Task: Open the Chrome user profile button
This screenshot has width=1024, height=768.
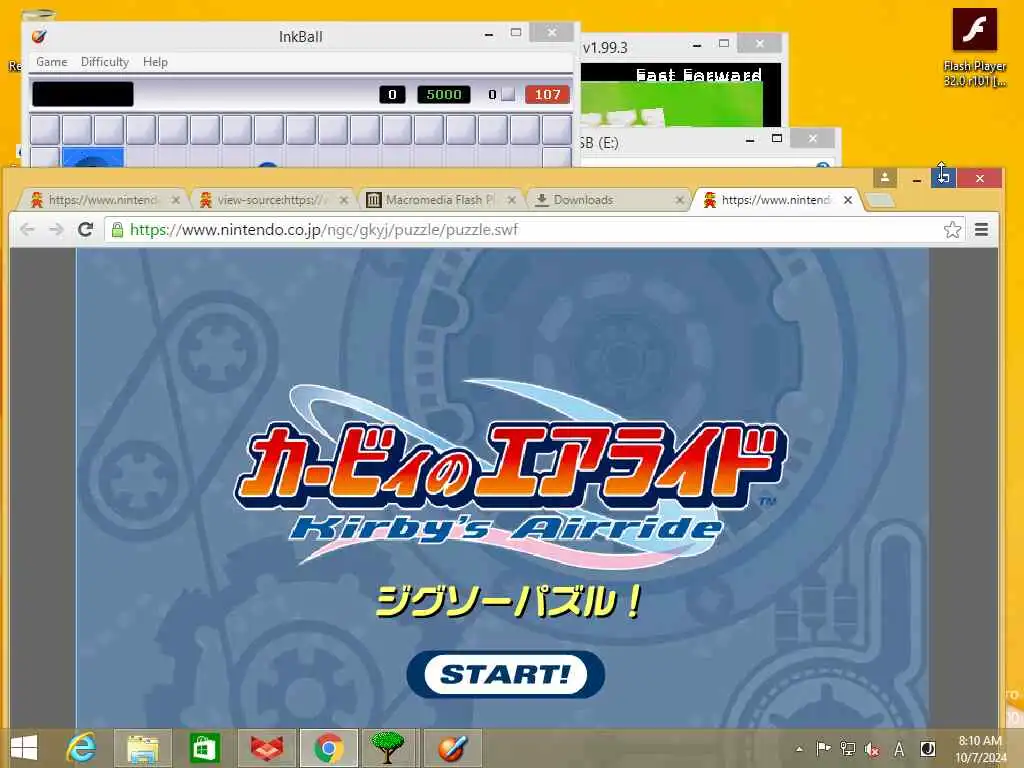Action: click(x=885, y=178)
